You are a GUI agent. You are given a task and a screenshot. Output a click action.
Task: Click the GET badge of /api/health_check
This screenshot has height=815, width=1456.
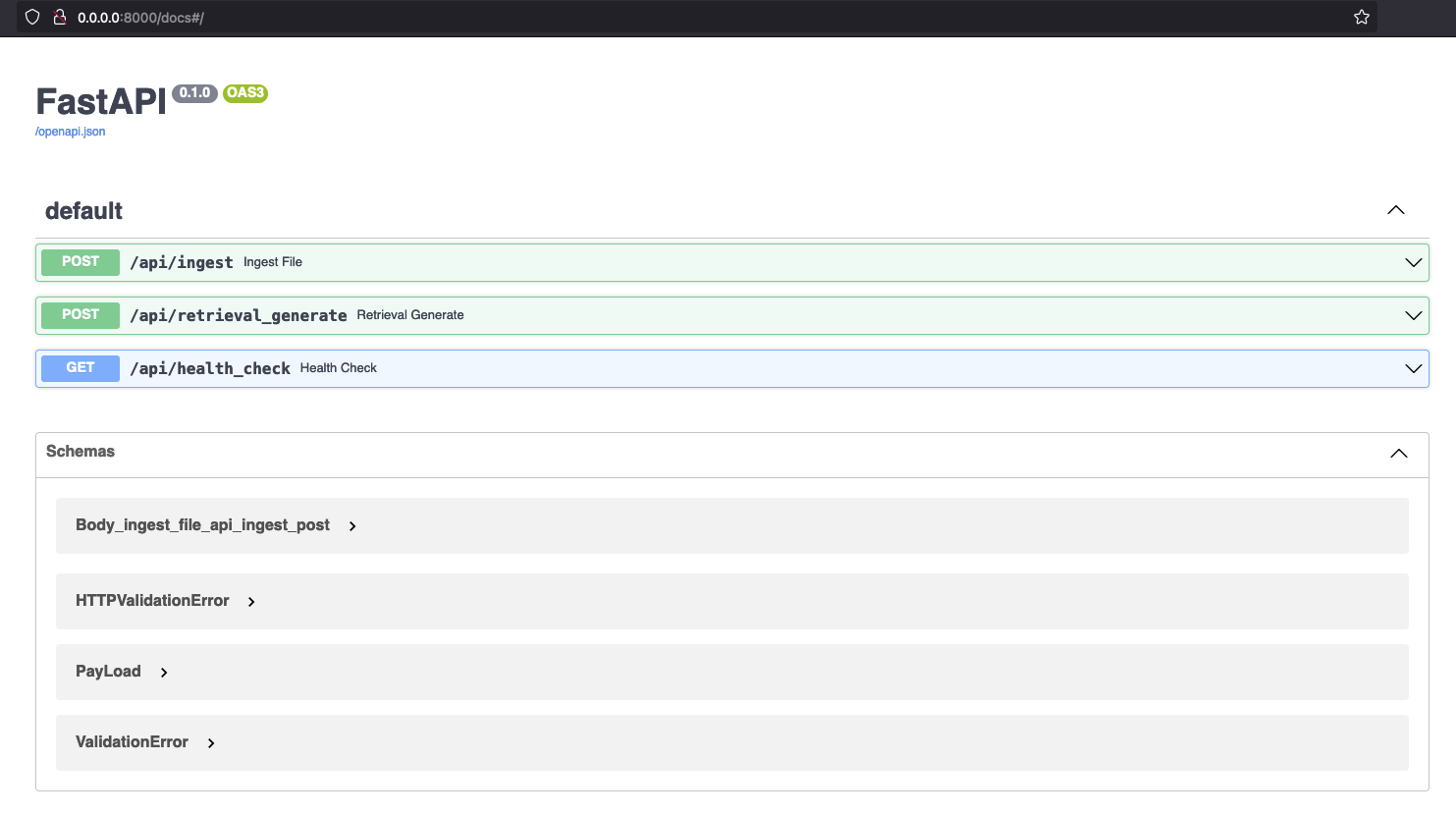[81, 368]
